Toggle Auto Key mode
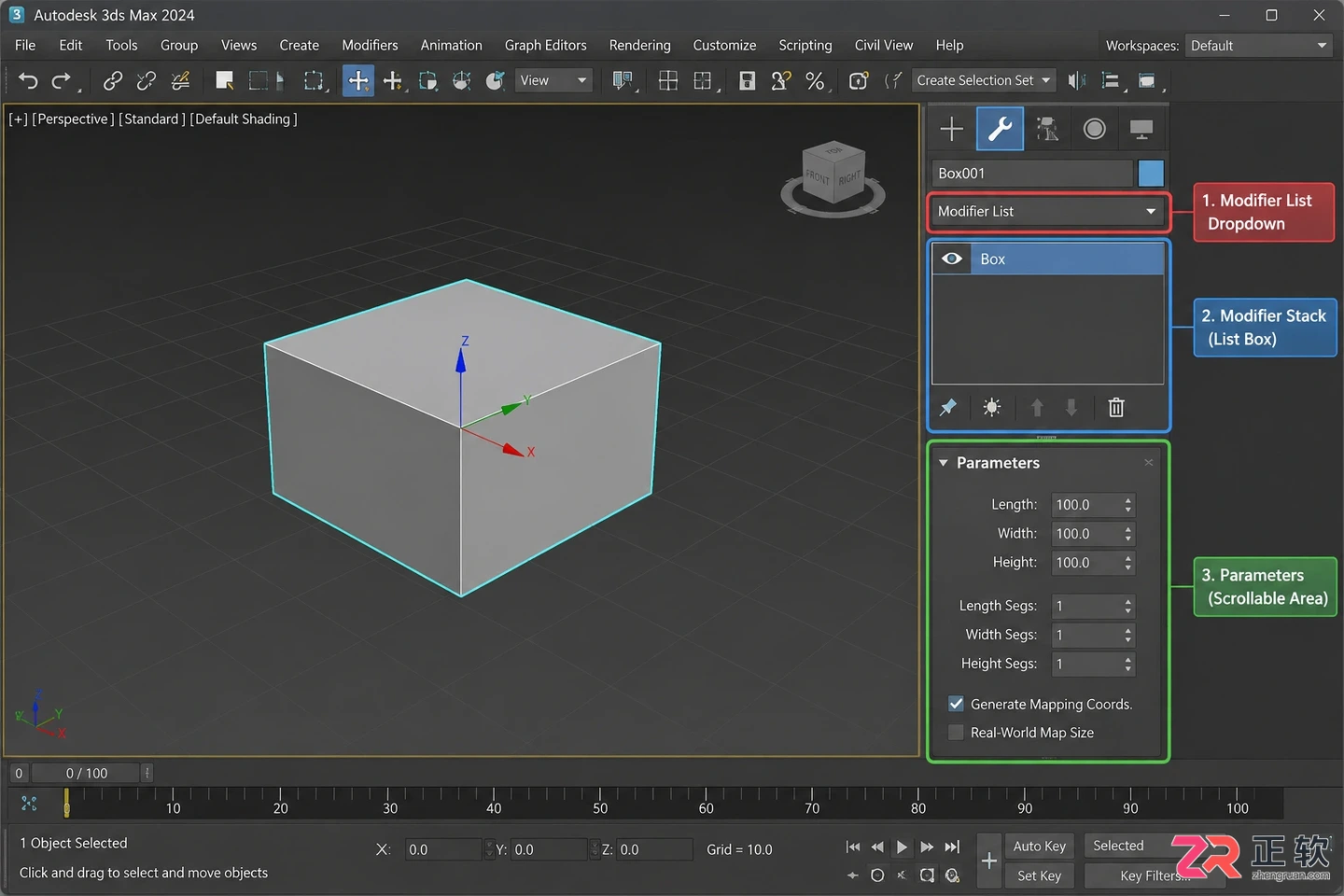 click(x=1040, y=847)
